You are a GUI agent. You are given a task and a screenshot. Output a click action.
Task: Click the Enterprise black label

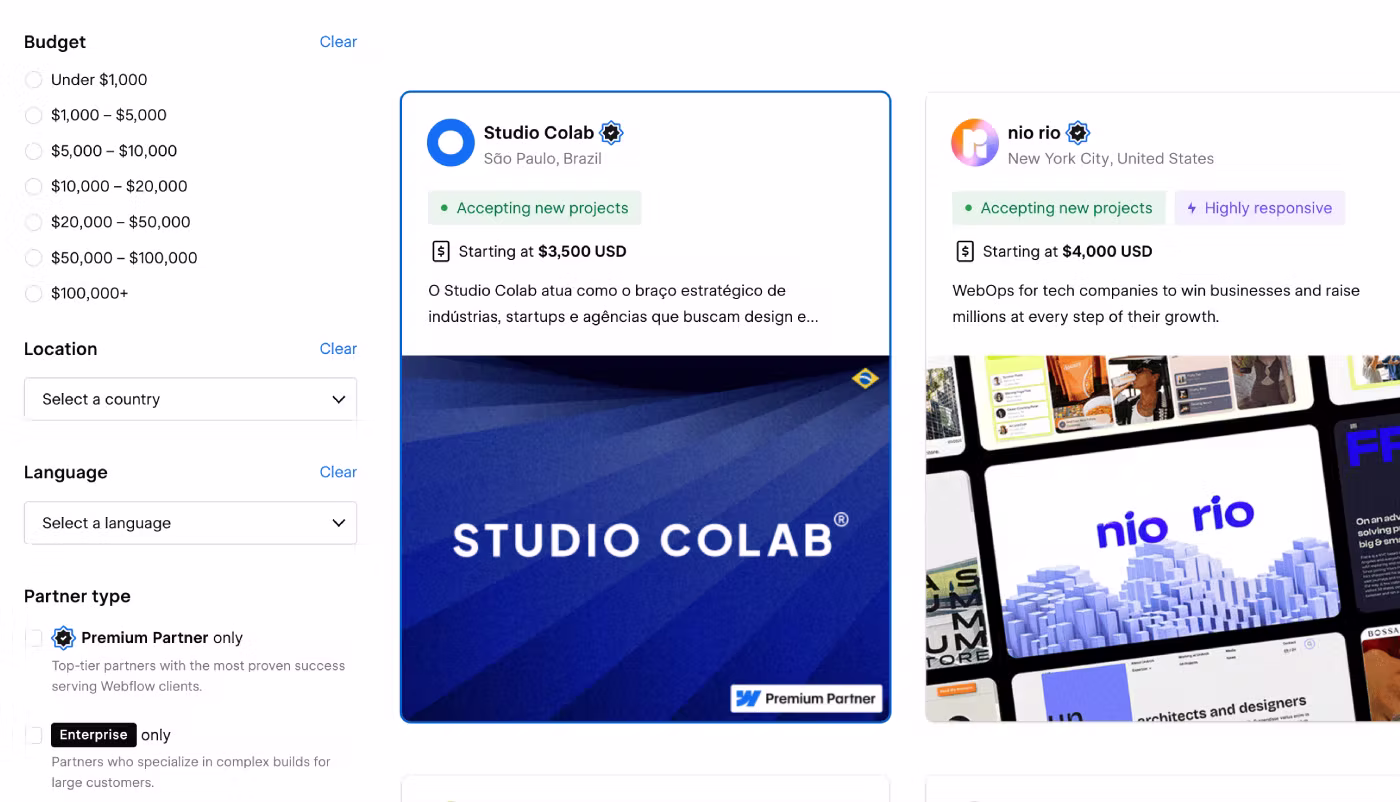93,735
